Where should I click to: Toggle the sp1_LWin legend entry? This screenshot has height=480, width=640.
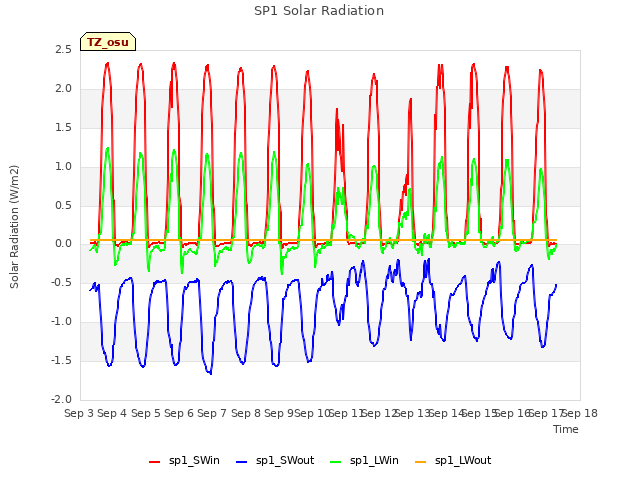(364, 461)
